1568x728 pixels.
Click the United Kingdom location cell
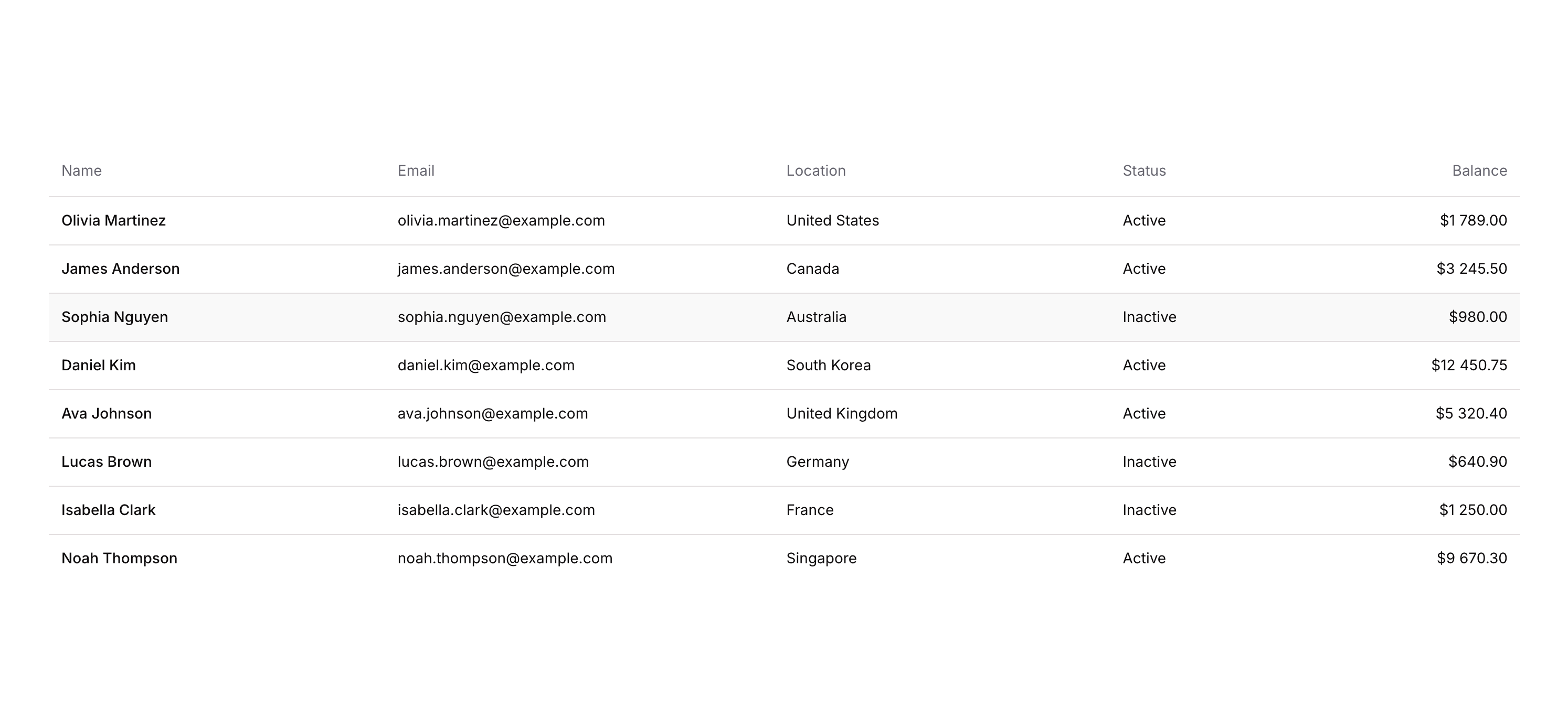pos(842,414)
